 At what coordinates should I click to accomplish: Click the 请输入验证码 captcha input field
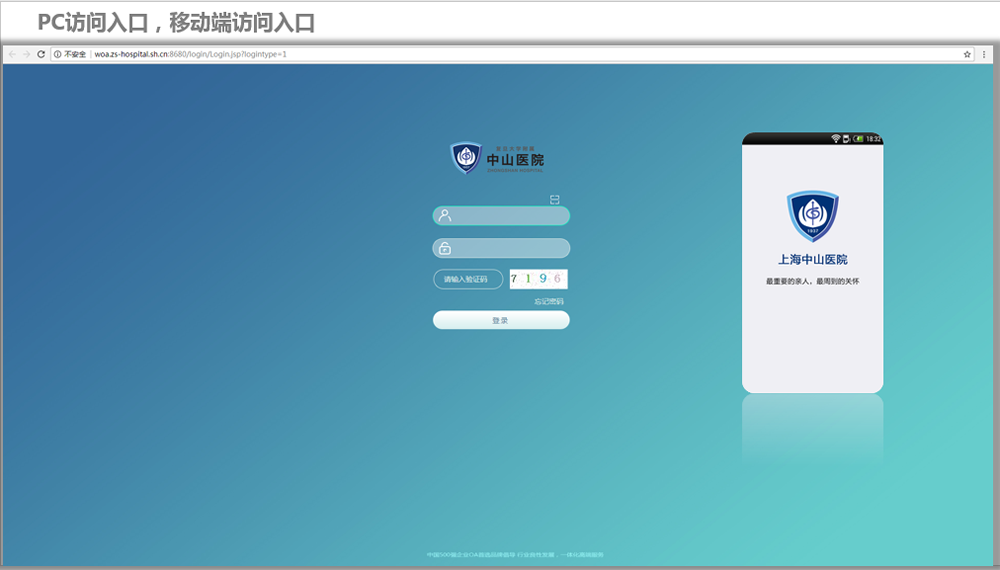[x=468, y=279]
